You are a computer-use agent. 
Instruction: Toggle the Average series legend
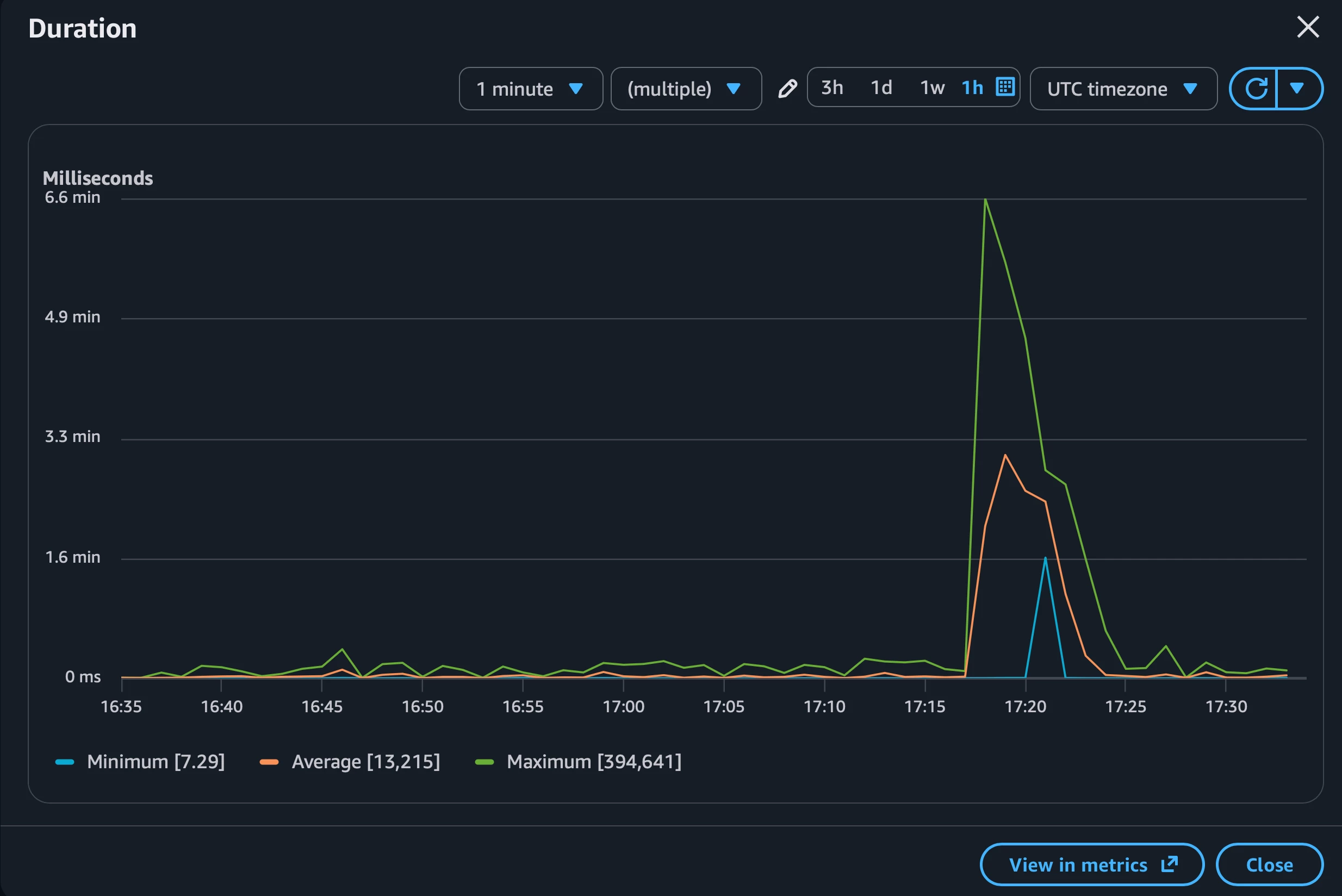pyautogui.click(x=365, y=762)
